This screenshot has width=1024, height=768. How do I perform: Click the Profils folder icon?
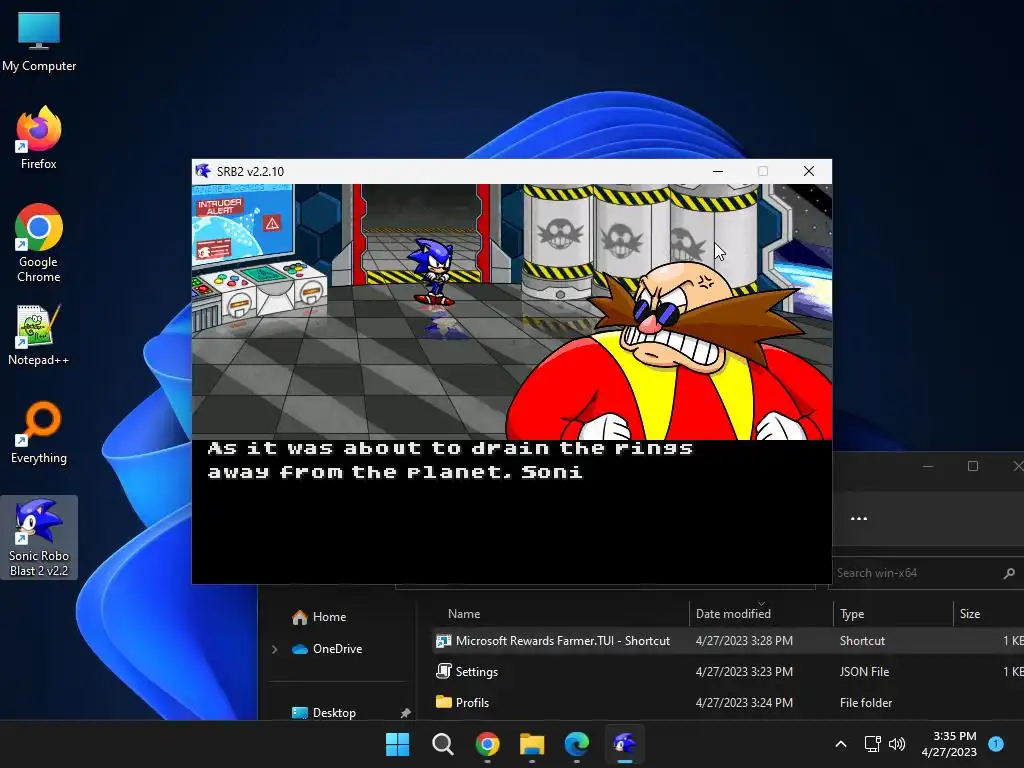pos(444,702)
